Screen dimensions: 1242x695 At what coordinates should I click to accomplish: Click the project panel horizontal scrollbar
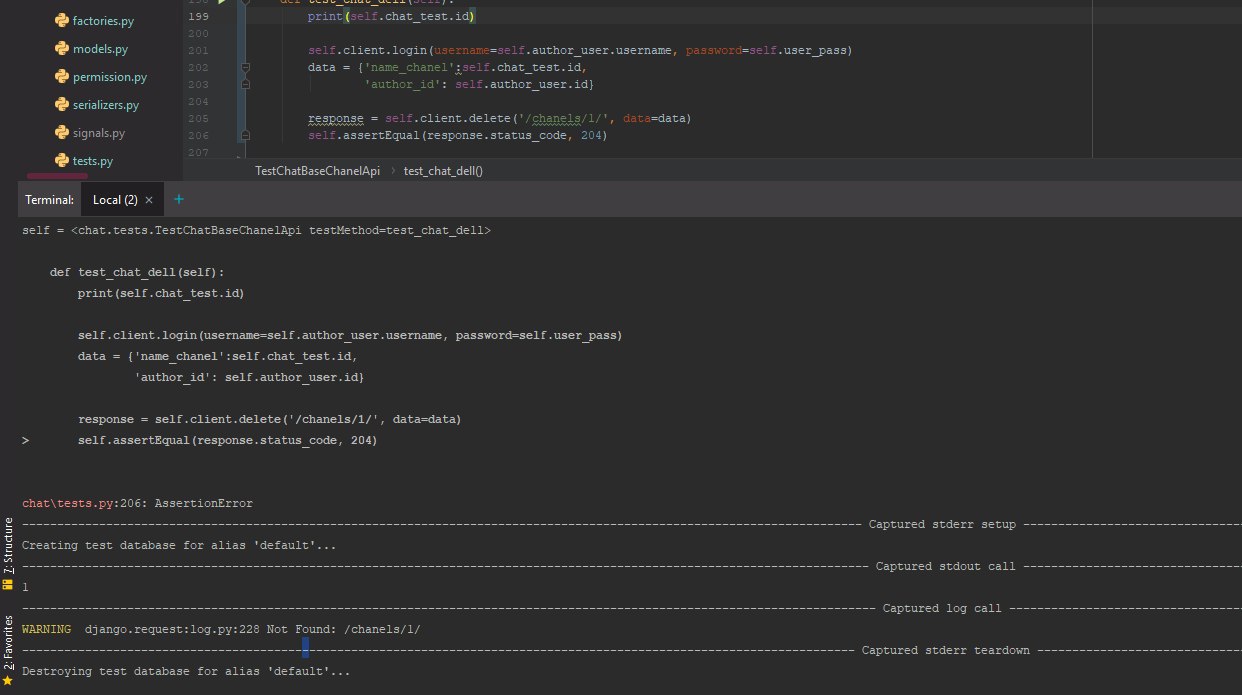57,176
